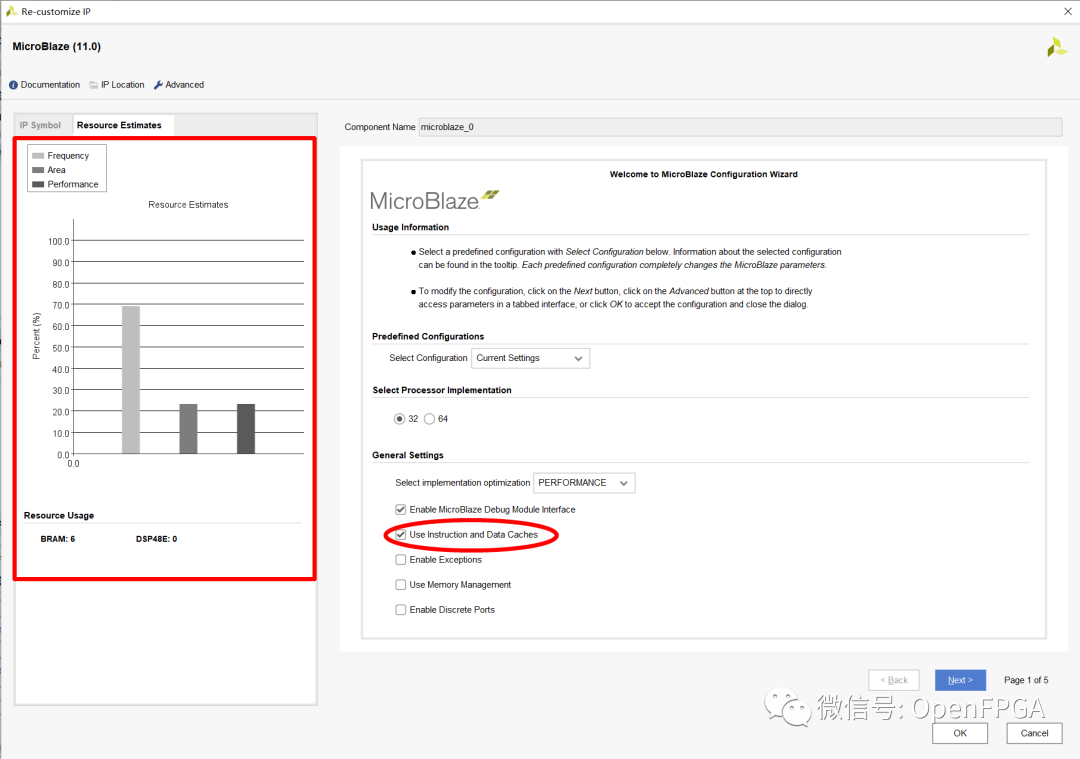Click the 'BRAM: 6' resource value
This screenshot has height=759, width=1080.
[x=58, y=539]
